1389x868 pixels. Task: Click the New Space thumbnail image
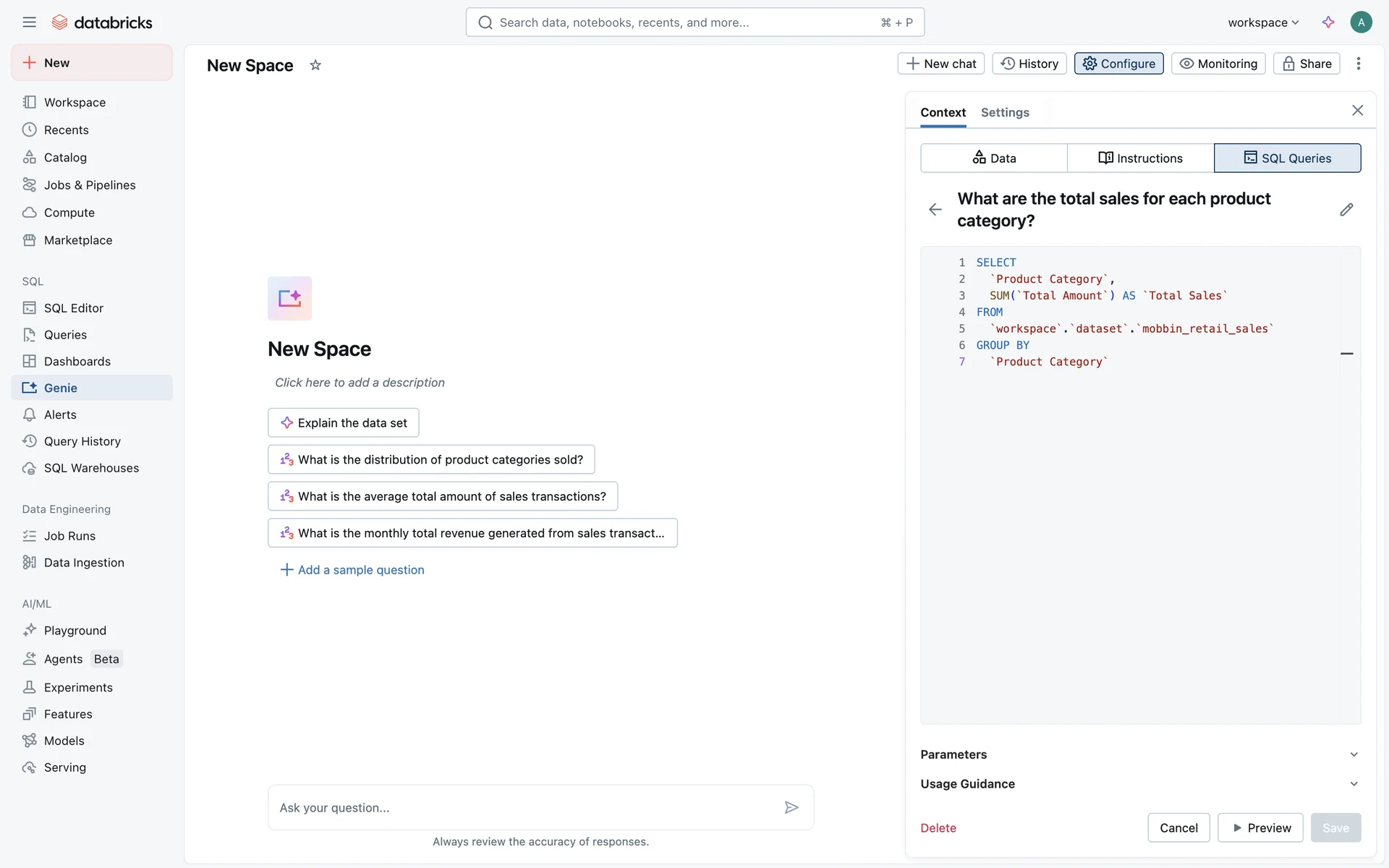click(x=289, y=298)
